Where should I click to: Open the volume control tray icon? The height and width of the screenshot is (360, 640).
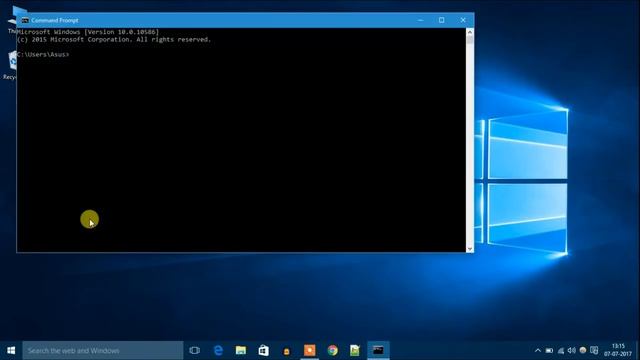tap(572, 351)
